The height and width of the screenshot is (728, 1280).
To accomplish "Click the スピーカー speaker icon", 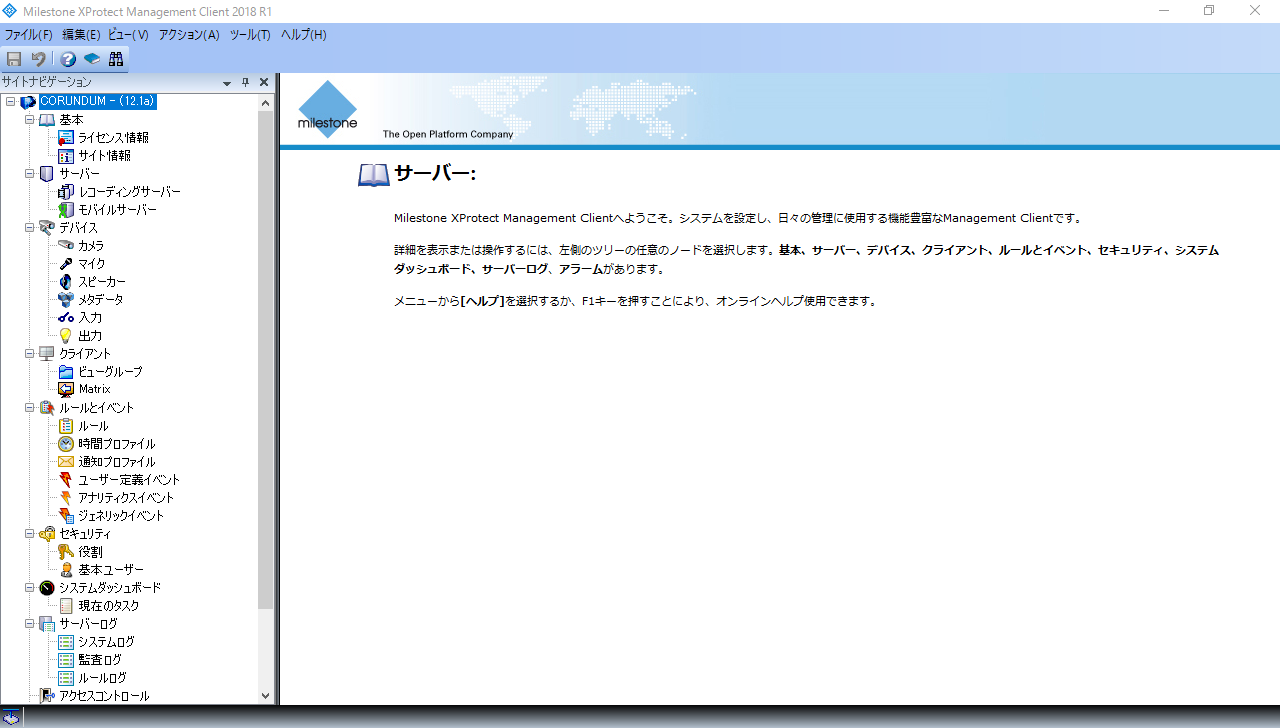I will 66,282.
